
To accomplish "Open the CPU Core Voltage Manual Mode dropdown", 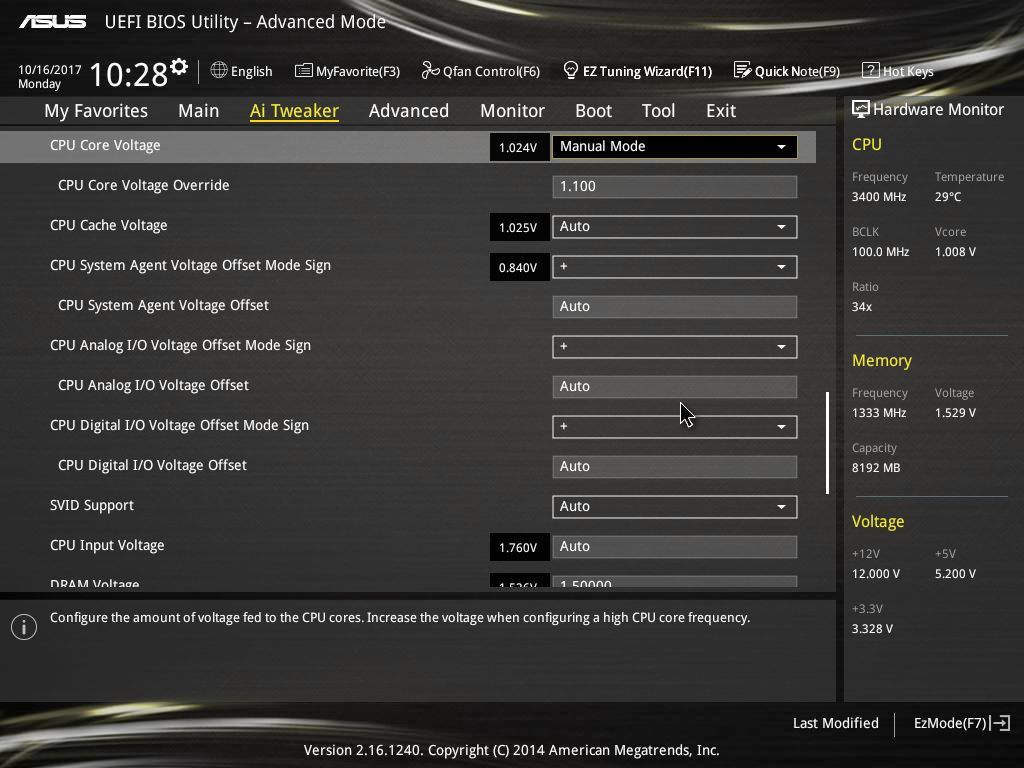I will click(x=675, y=146).
